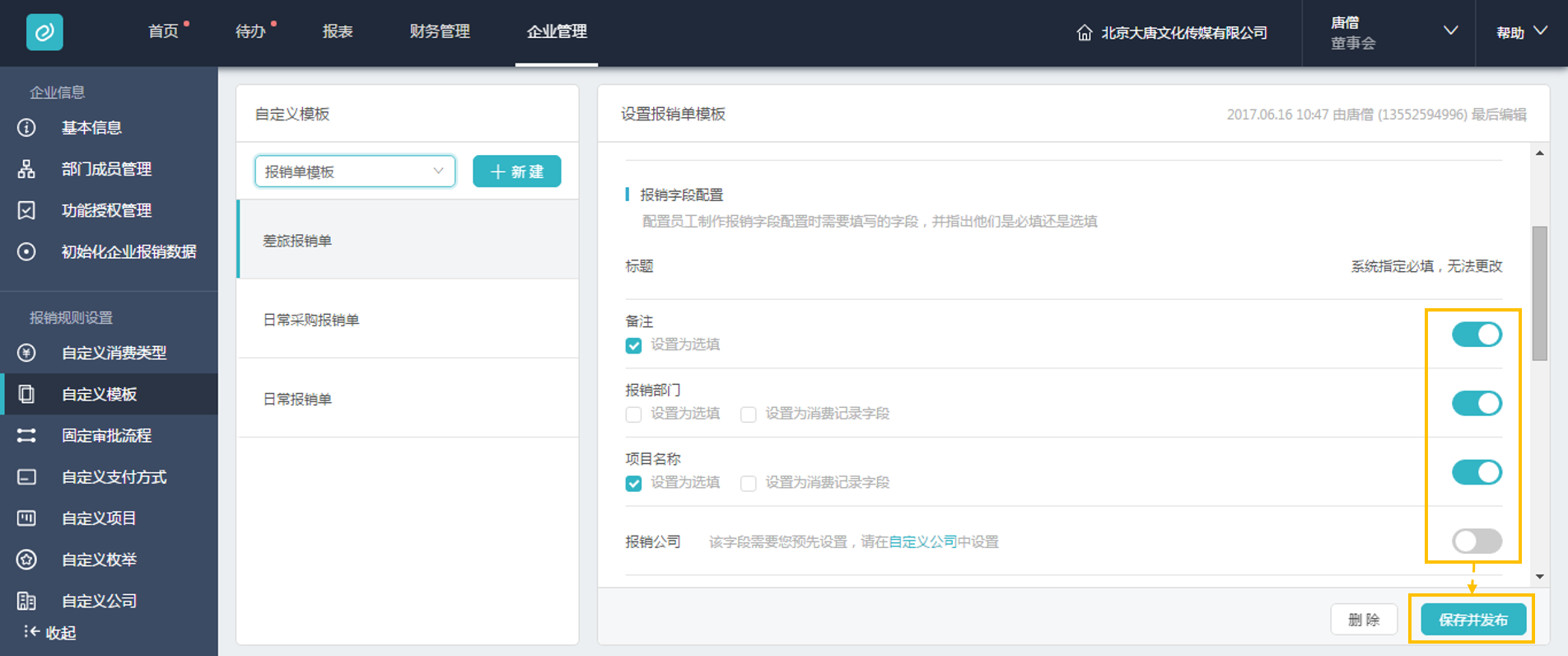The image size is (1568, 656).
Task: Check 设置为选填 under 报销部门
Action: coord(633,415)
